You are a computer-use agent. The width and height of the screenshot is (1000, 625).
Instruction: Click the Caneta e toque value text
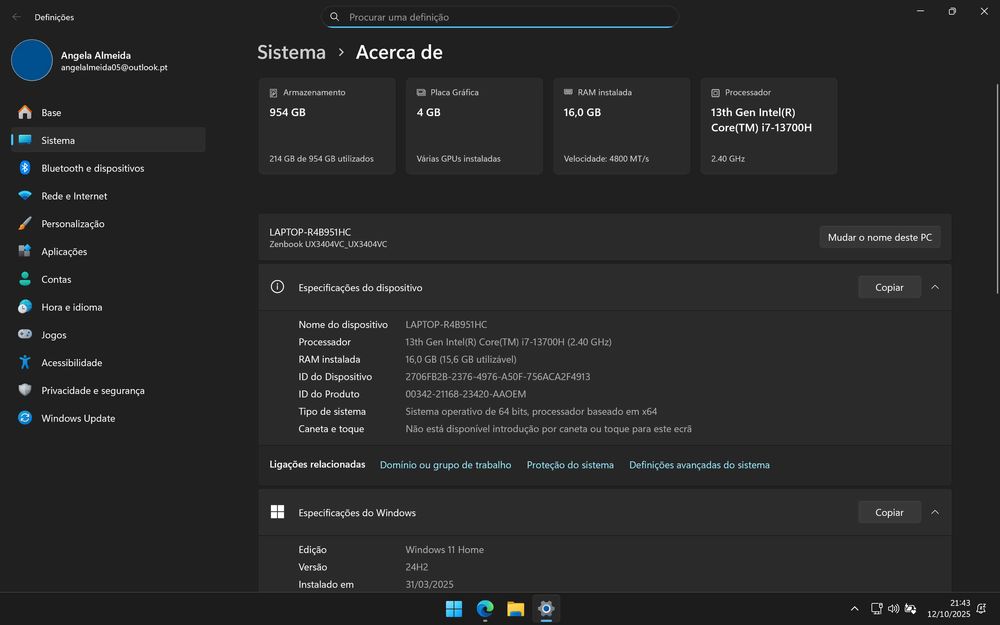[x=548, y=429]
